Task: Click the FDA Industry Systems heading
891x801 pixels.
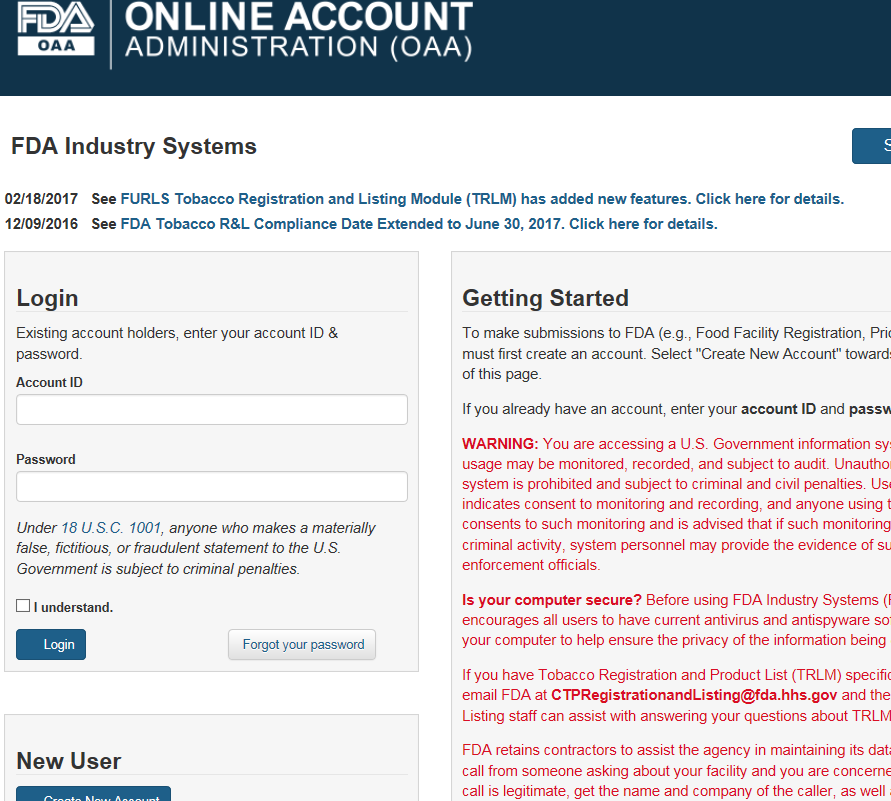Action: pyautogui.click(x=134, y=147)
